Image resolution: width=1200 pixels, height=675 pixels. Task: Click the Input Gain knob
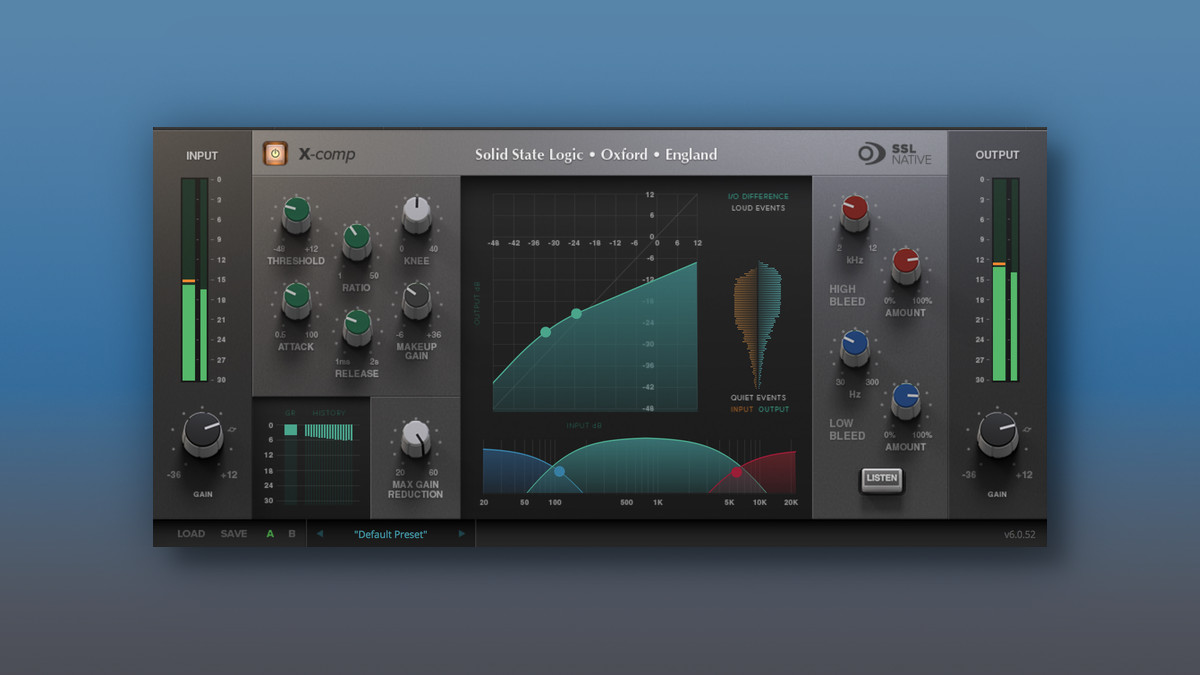coord(202,436)
